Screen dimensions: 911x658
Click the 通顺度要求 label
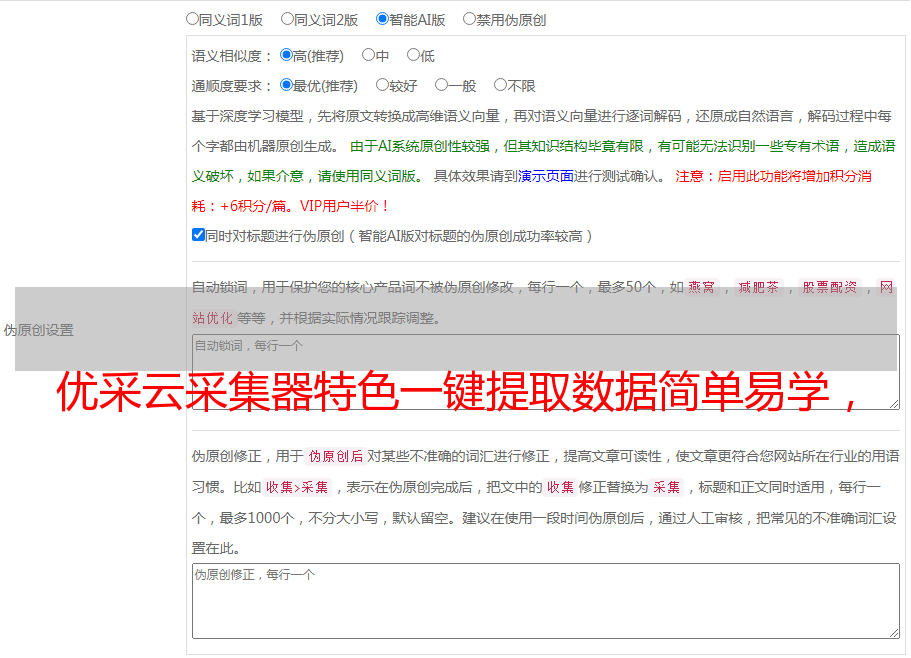(x=232, y=86)
